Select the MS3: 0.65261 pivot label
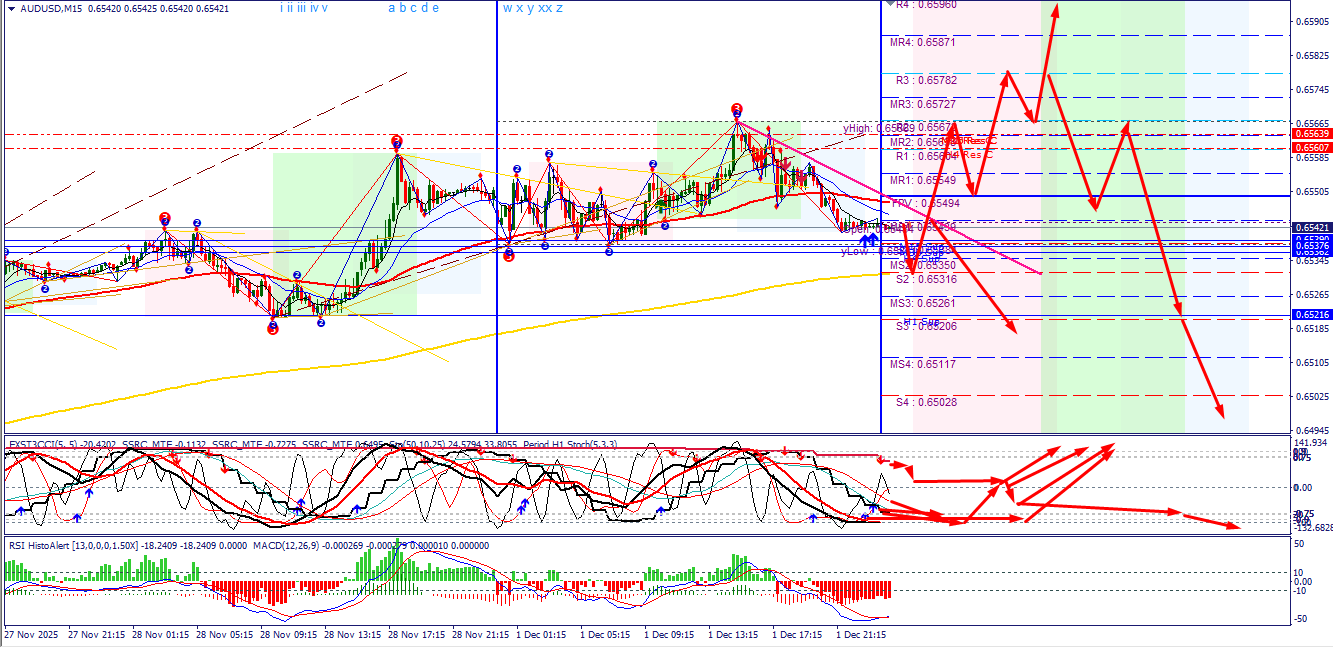The image size is (1333, 647). click(x=922, y=303)
